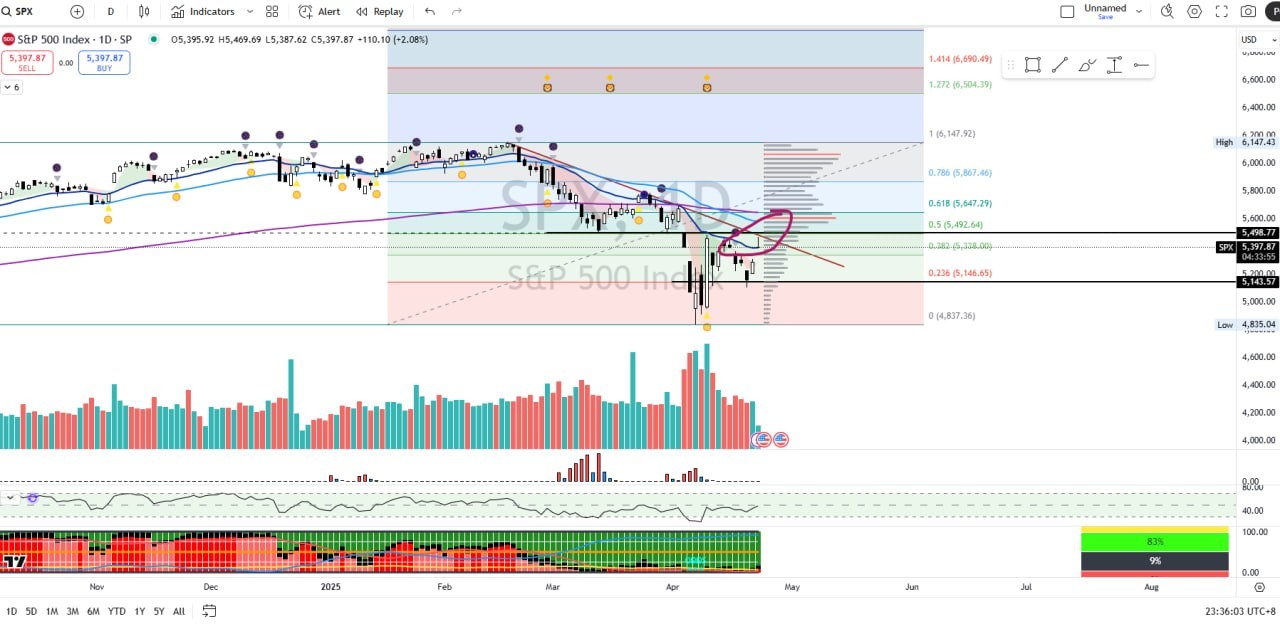
Task: Click the purple circle marker in oscillator pane
Action: [x=33, y=497]
